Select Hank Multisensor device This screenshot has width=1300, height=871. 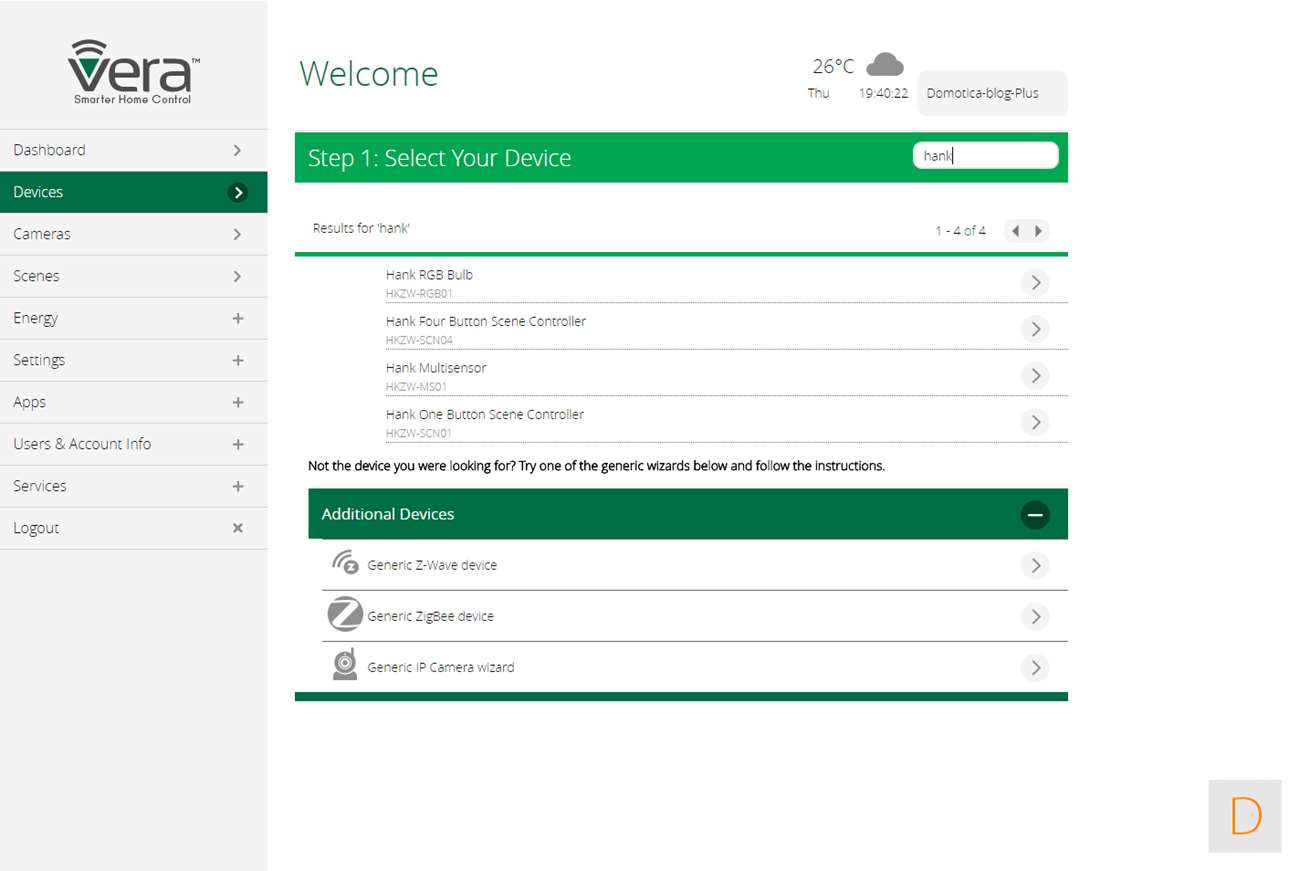tap(436, 368)
